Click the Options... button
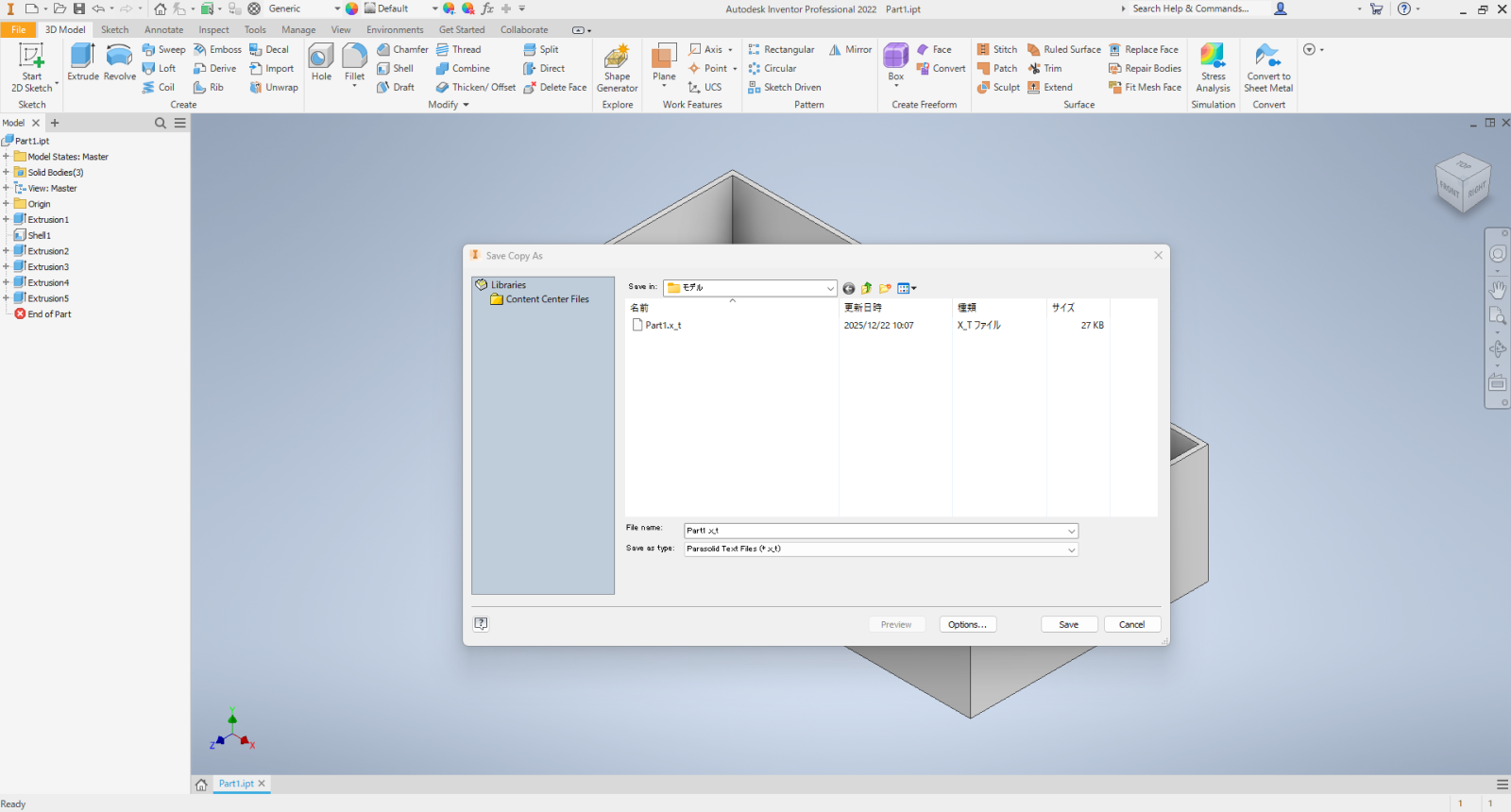Screen dimensions: 1511x812 967,625
